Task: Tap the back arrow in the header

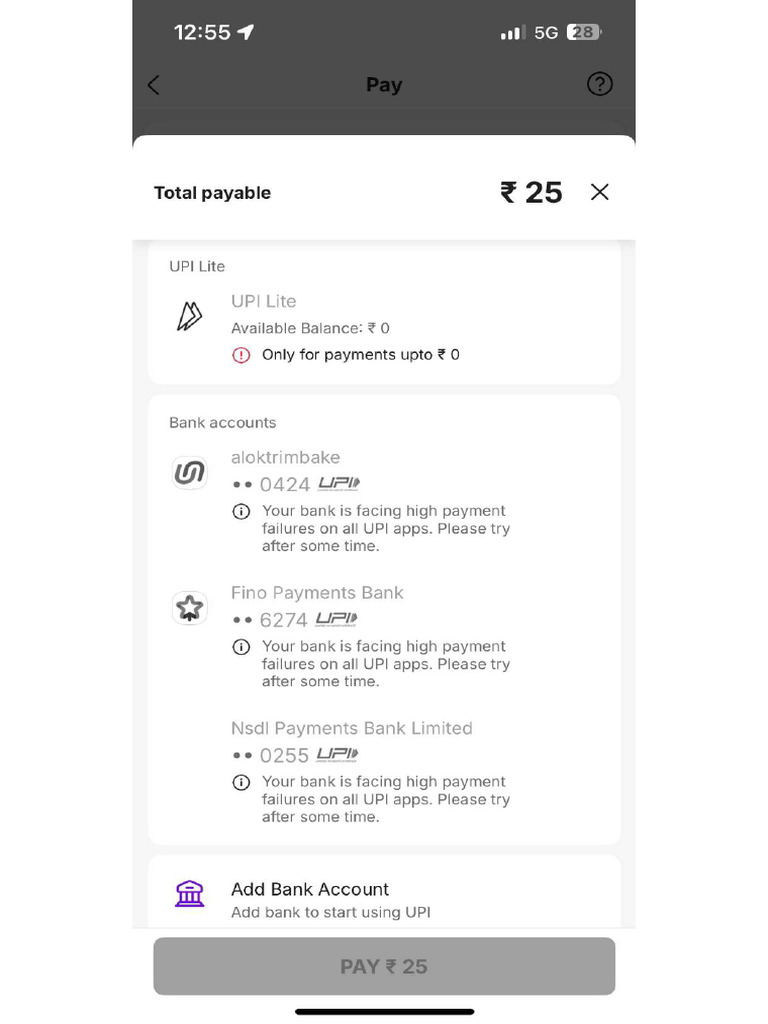Action: pyautogui.click(x=154, y=85)
